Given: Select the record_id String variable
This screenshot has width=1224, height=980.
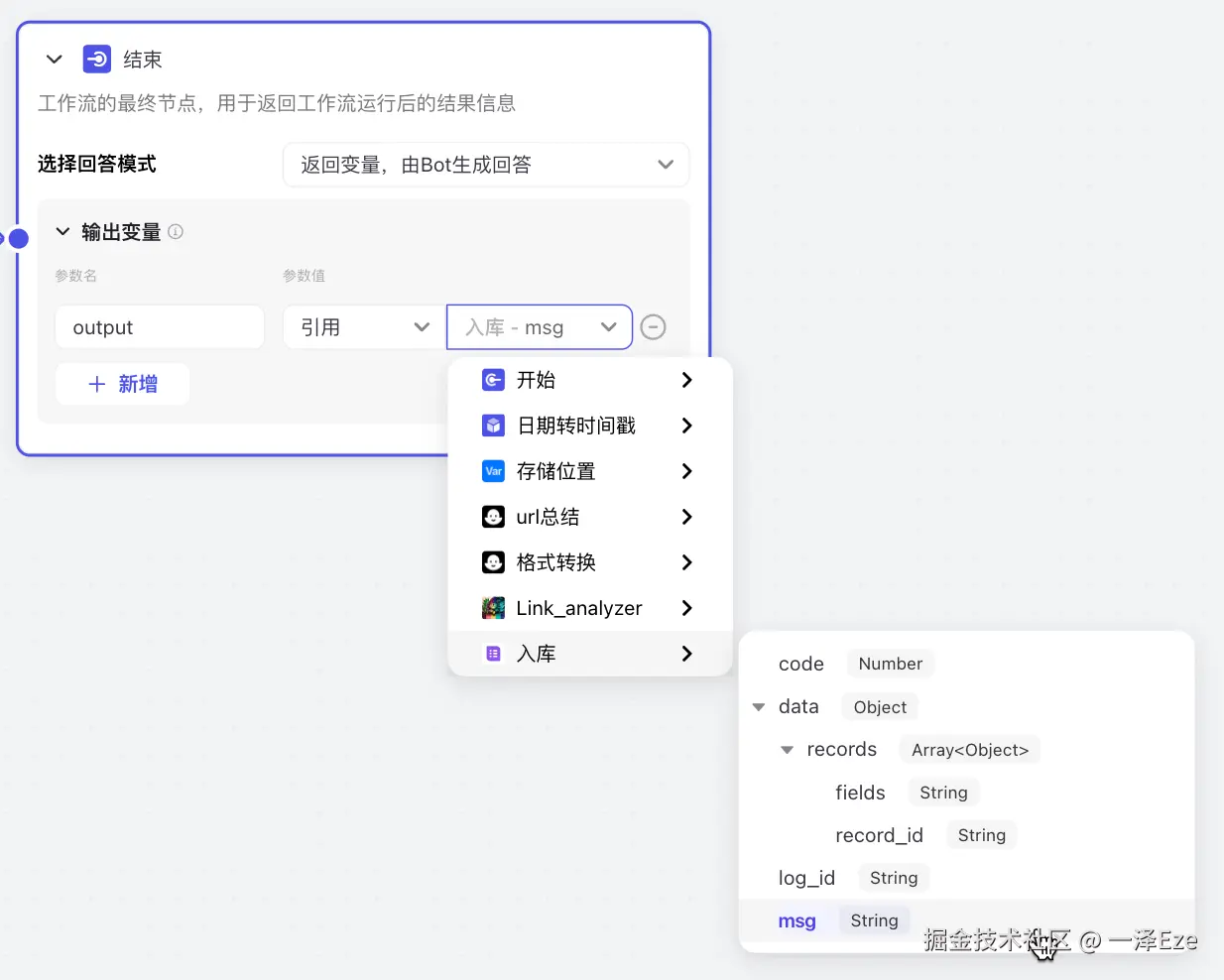Looking at the screenshot, I should click(966, 834).
